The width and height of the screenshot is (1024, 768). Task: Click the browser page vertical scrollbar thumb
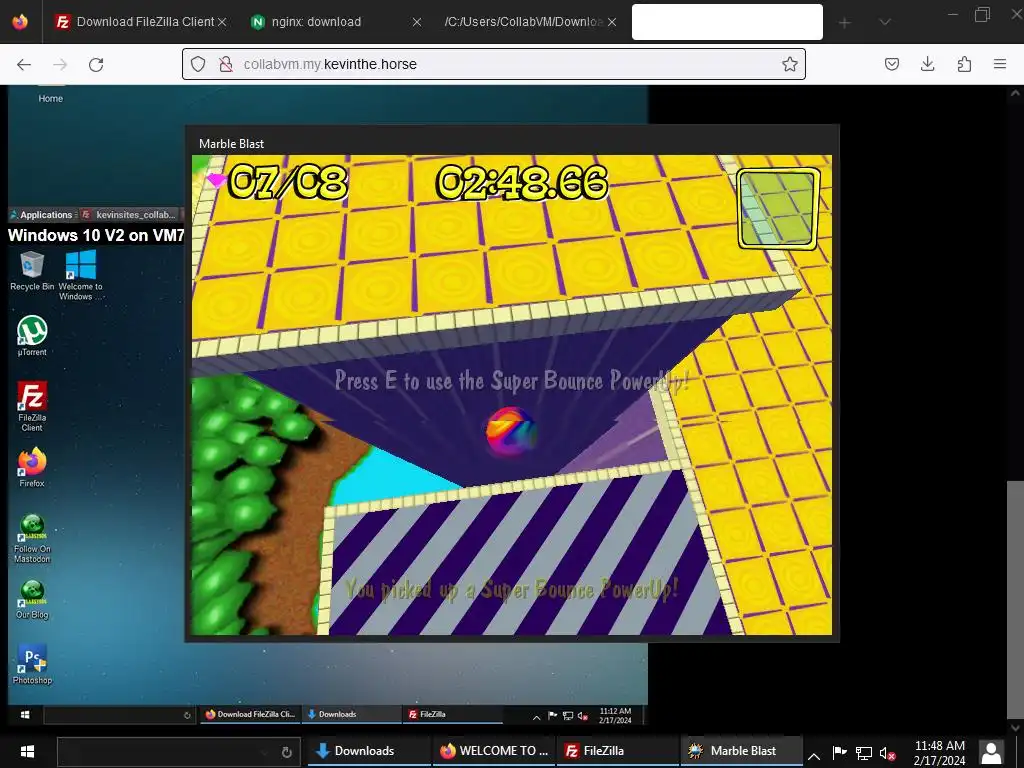[1015, 599]
